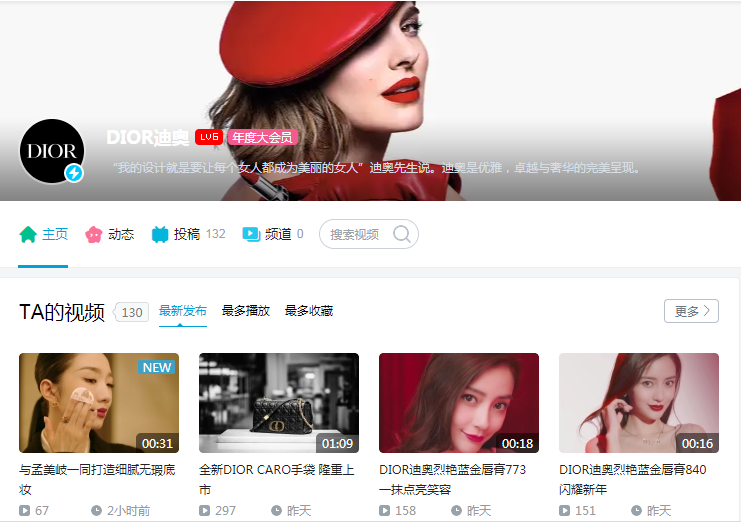Click the TA的视频 heading
The height and width of the screenshot is (522, 741).
click(x=62, y=312)
